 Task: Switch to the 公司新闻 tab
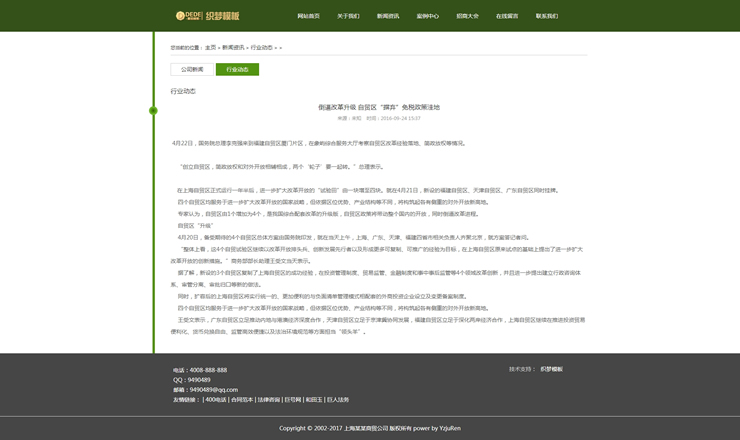[192, 70]
